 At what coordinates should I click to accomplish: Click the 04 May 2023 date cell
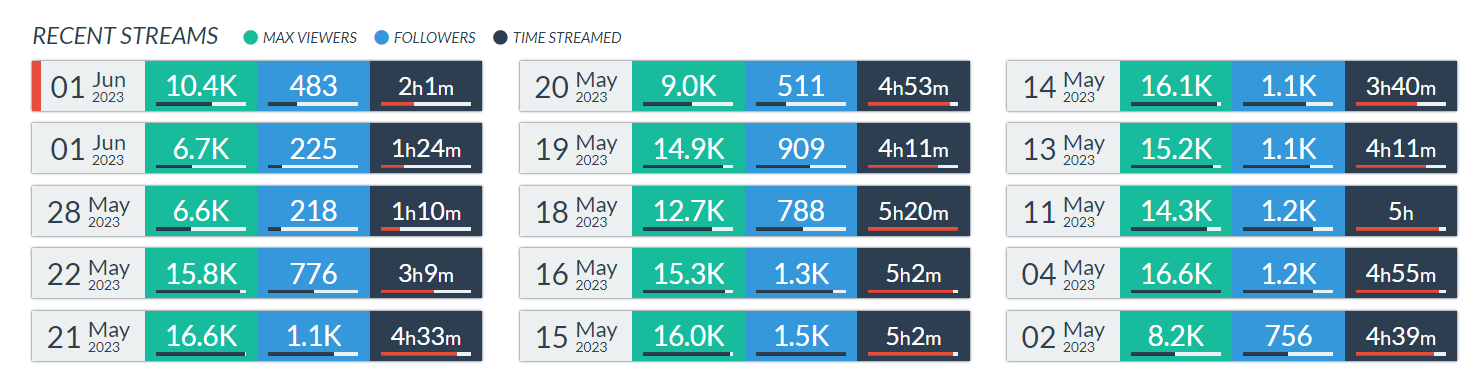(x=1063, y=273)
